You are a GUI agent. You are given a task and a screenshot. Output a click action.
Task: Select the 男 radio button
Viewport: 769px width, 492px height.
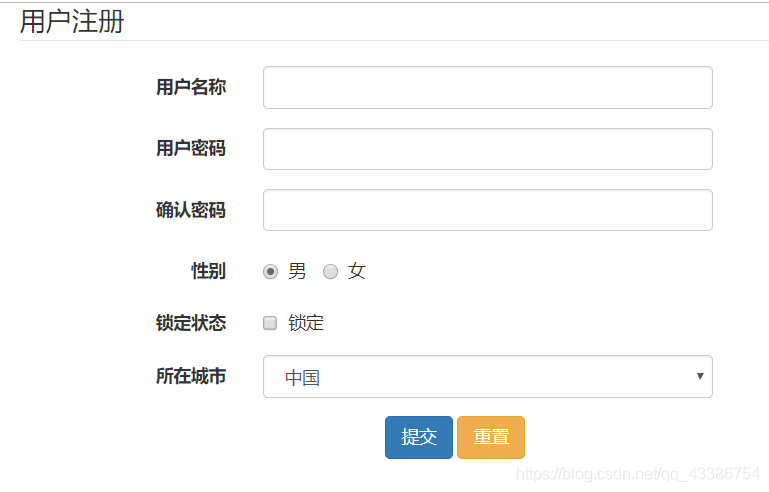[270, 271]
